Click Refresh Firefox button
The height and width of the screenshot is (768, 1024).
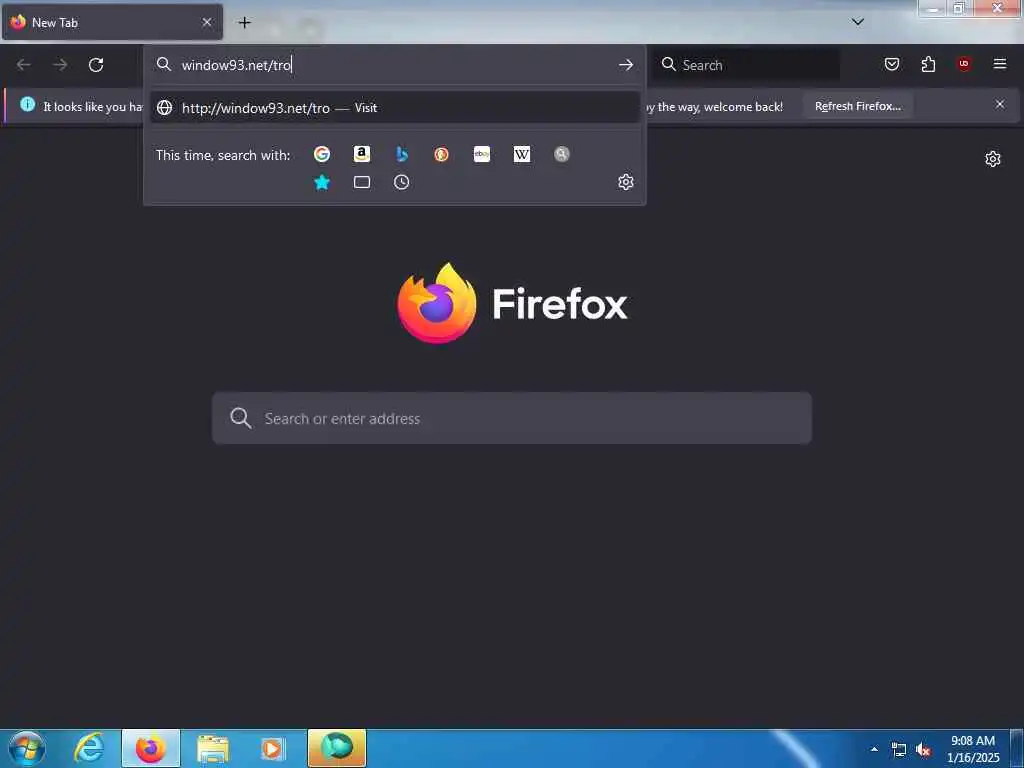point(857,106)
